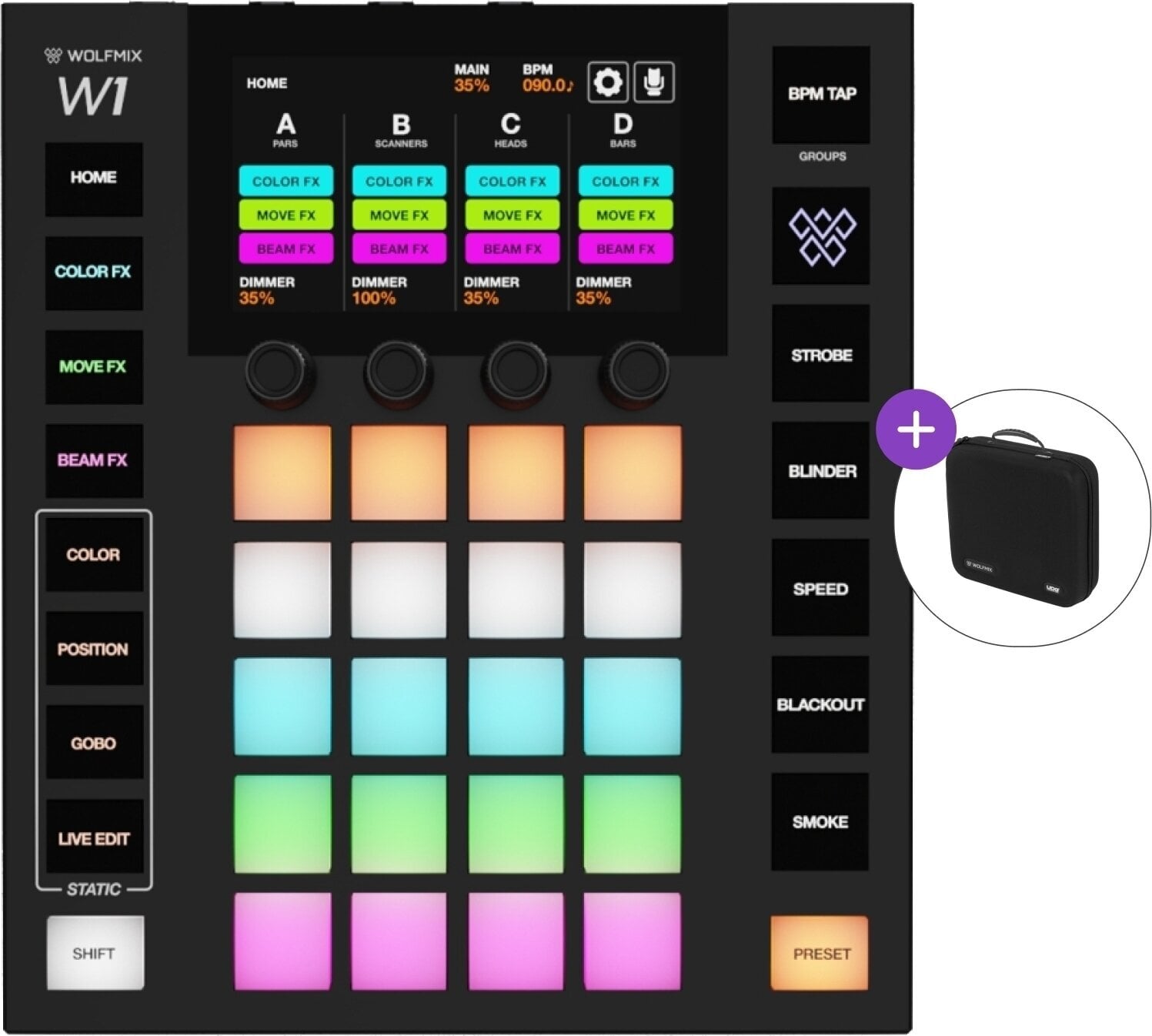1152x1036 pixels.
Task: Hit second magenta pad in bottom row
Action: tap(399, 941)
